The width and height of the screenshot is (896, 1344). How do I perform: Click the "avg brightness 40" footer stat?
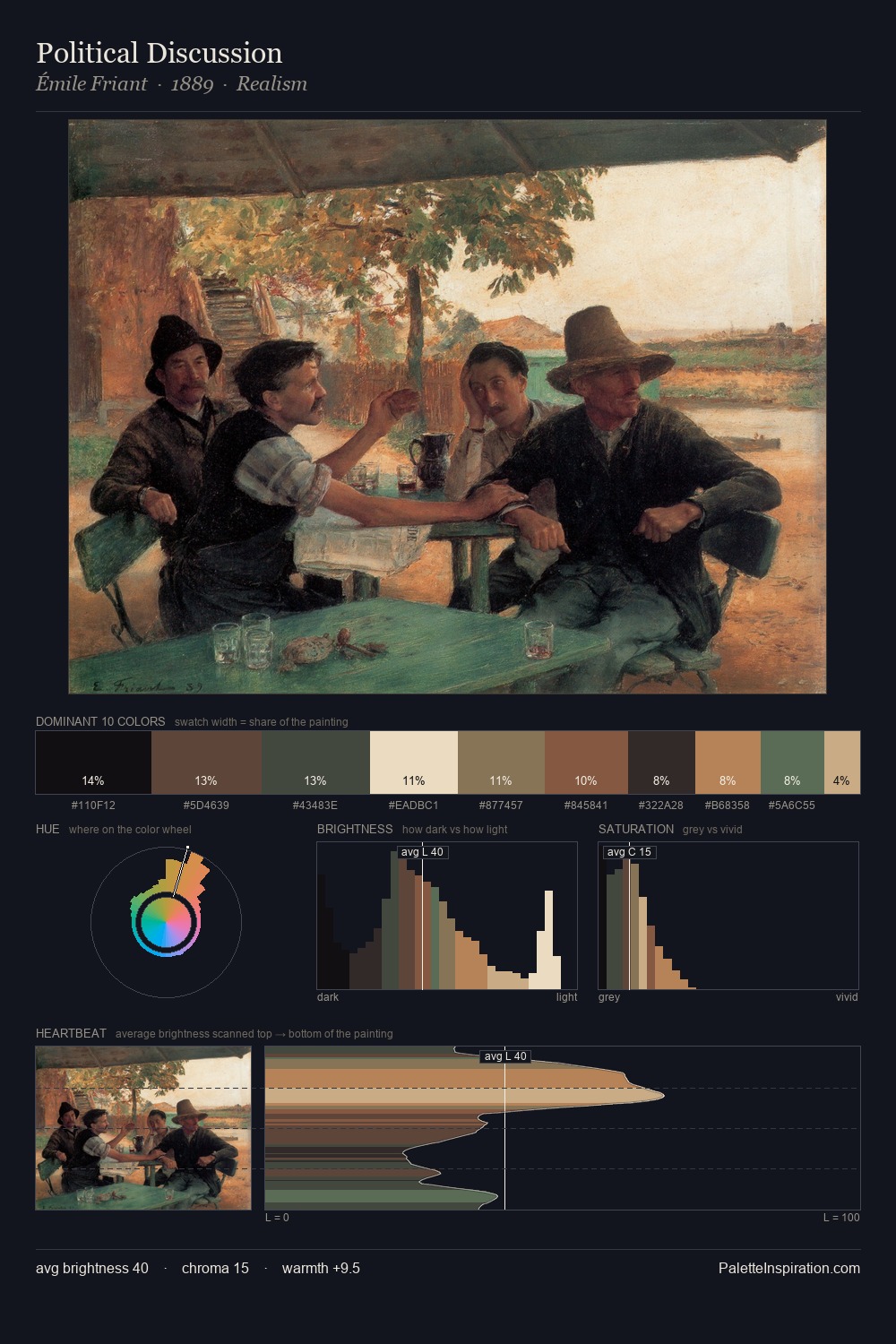92,1268
